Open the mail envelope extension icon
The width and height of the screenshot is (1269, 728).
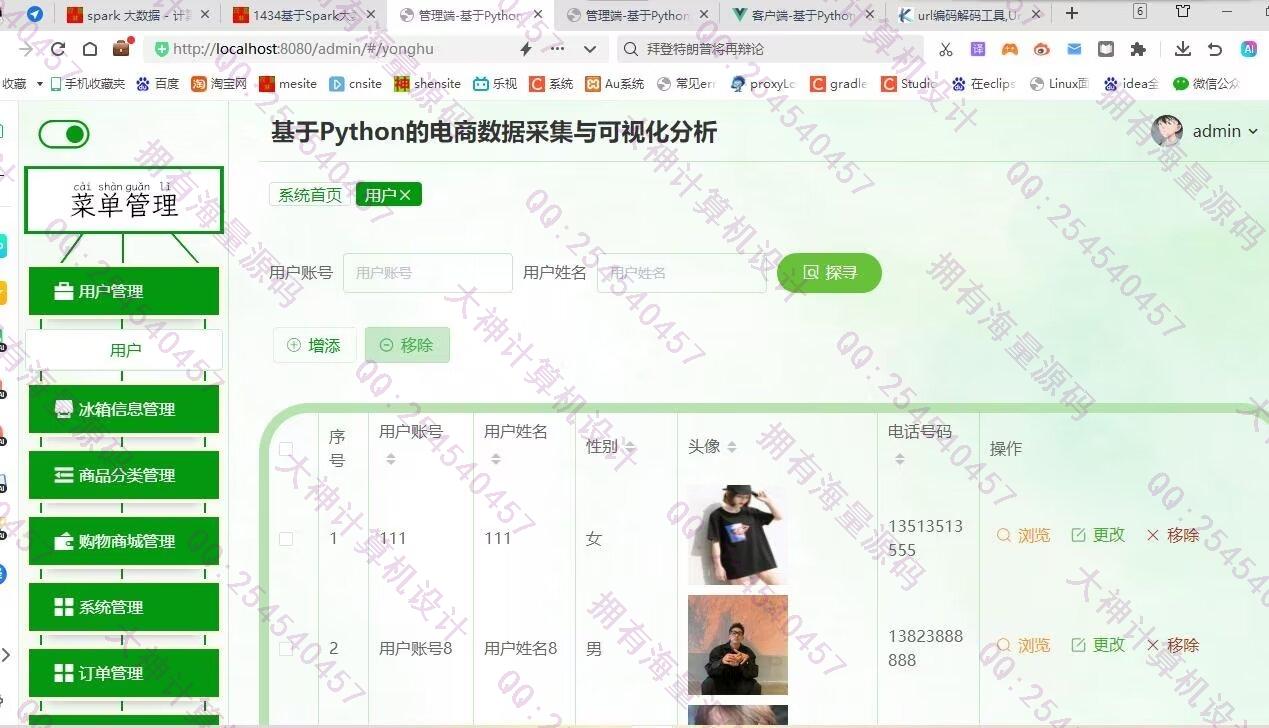click(x=1074, y=49)
